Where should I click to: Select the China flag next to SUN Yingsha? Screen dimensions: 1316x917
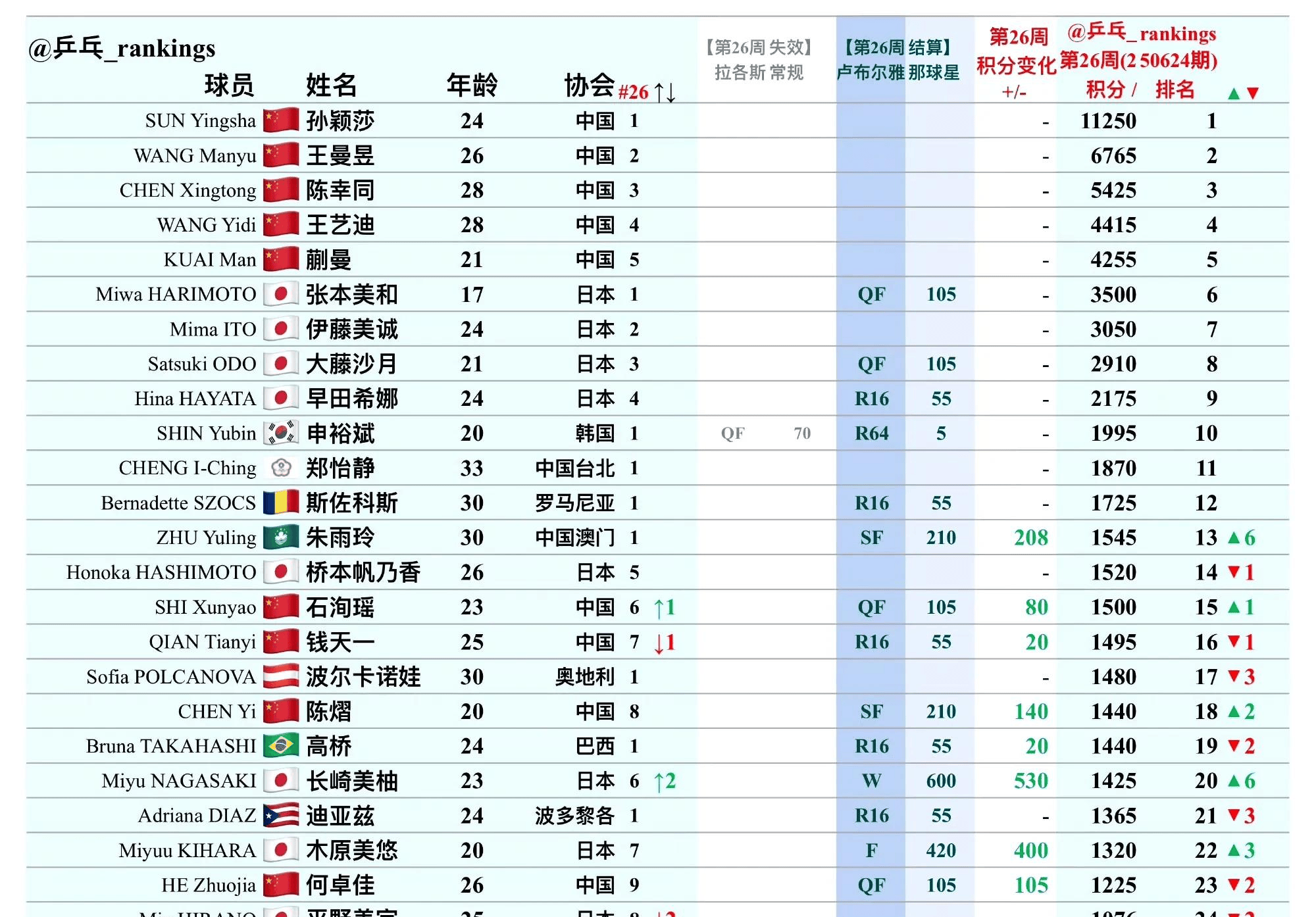click(281, 121)
